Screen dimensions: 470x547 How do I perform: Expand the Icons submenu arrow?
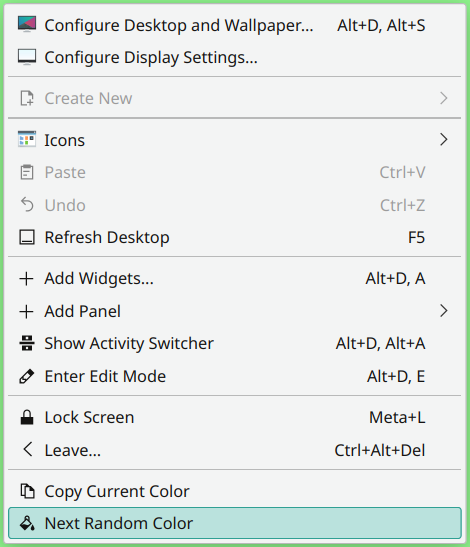[x=443, y=140]
